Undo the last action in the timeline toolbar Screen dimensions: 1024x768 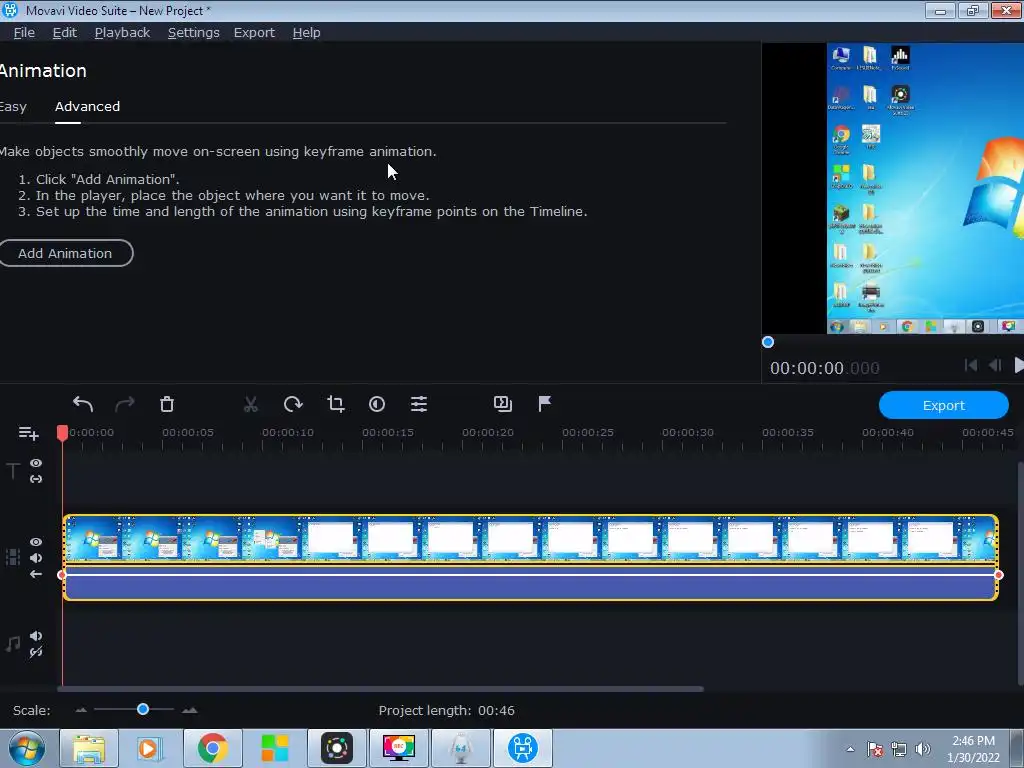click(83, 404)
